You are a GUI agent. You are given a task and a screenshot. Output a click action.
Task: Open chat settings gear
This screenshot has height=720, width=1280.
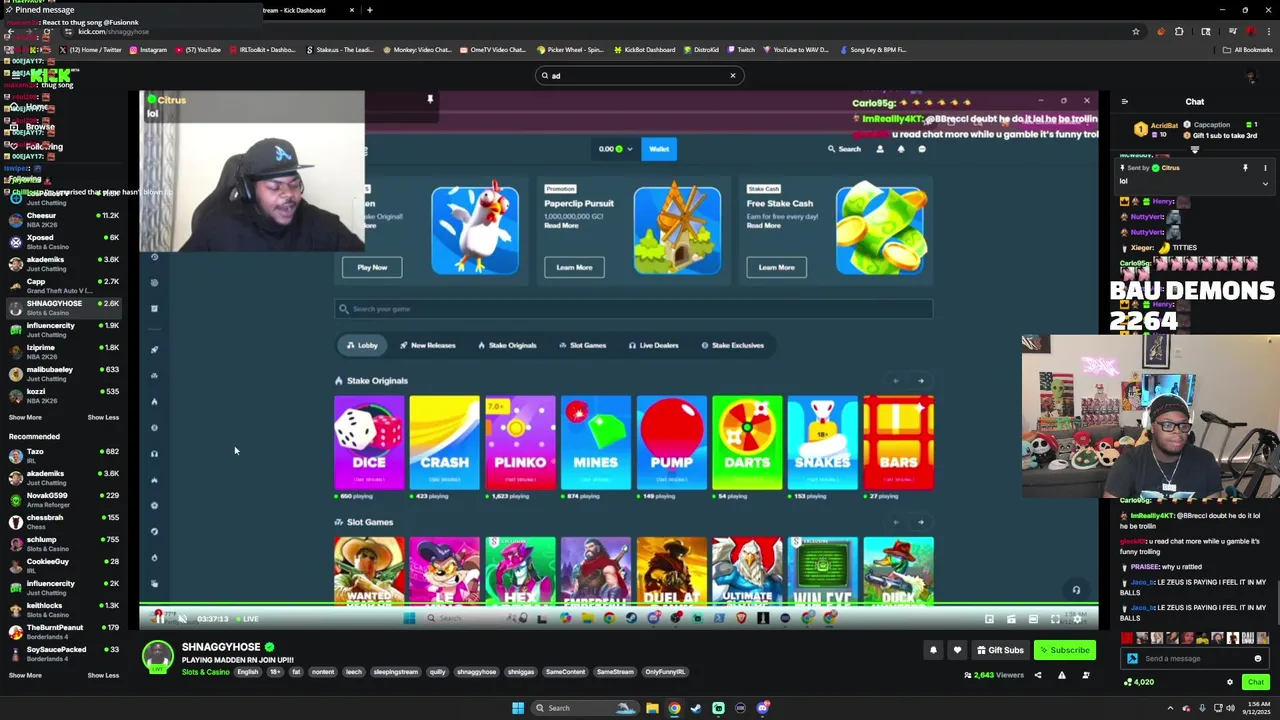(1230, 682)
